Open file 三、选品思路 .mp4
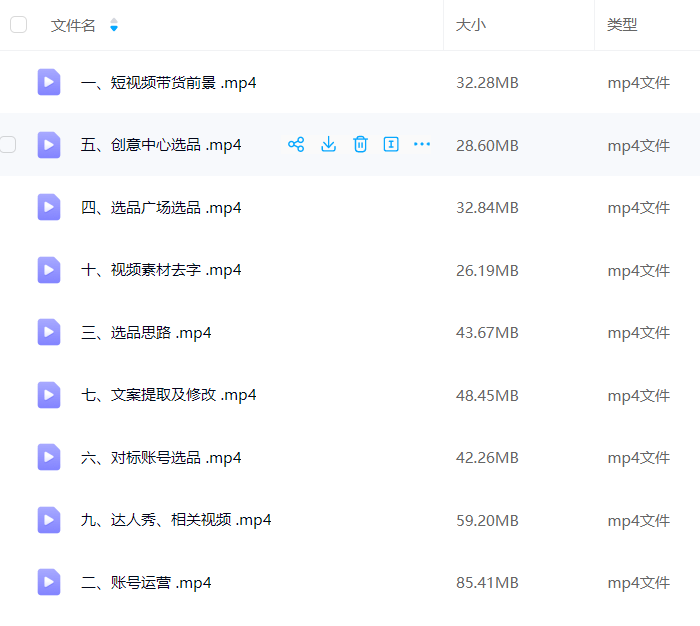The width and height of the screenshot is (700, 626). (146, 333)
